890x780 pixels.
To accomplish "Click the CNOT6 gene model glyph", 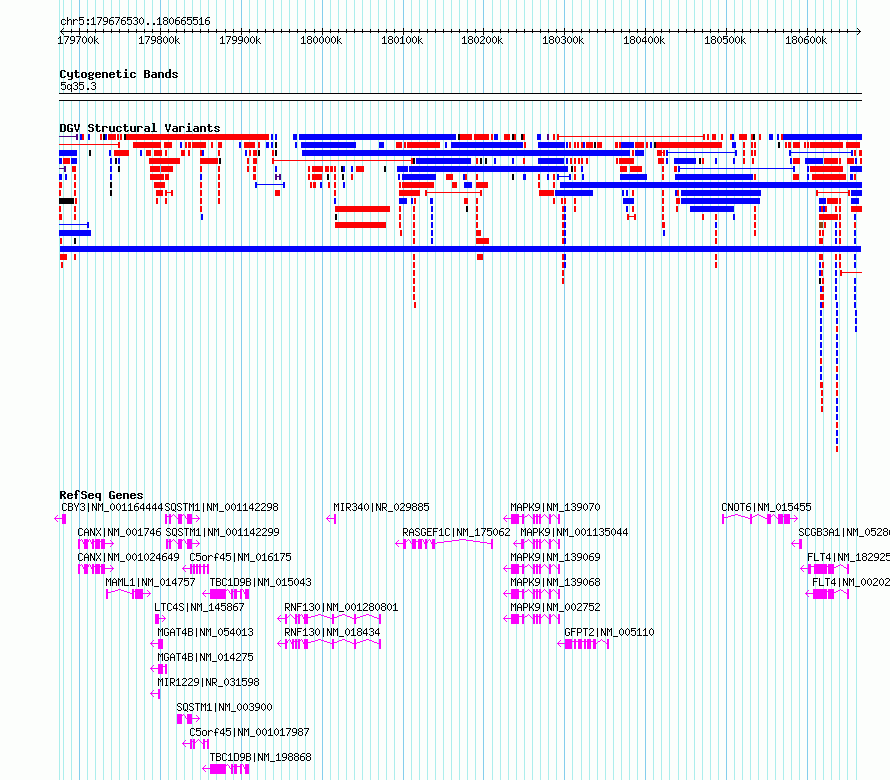I will coord(759,519).
